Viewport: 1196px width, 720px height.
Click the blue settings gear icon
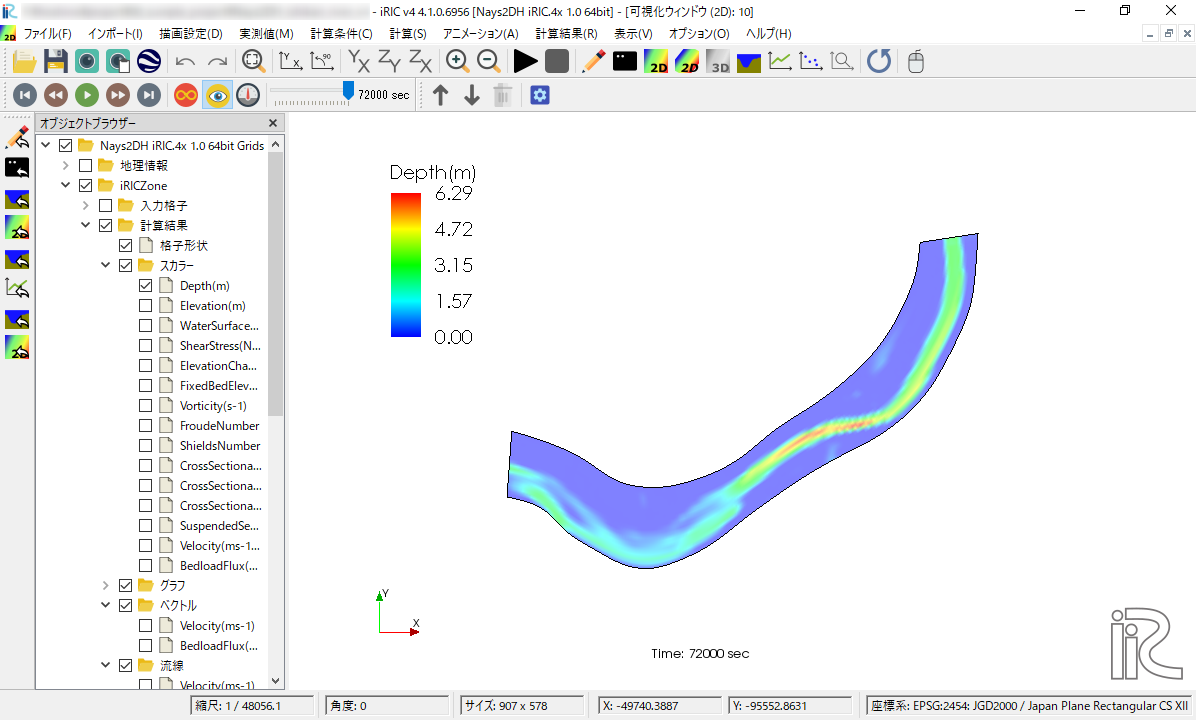click(540, 95)
